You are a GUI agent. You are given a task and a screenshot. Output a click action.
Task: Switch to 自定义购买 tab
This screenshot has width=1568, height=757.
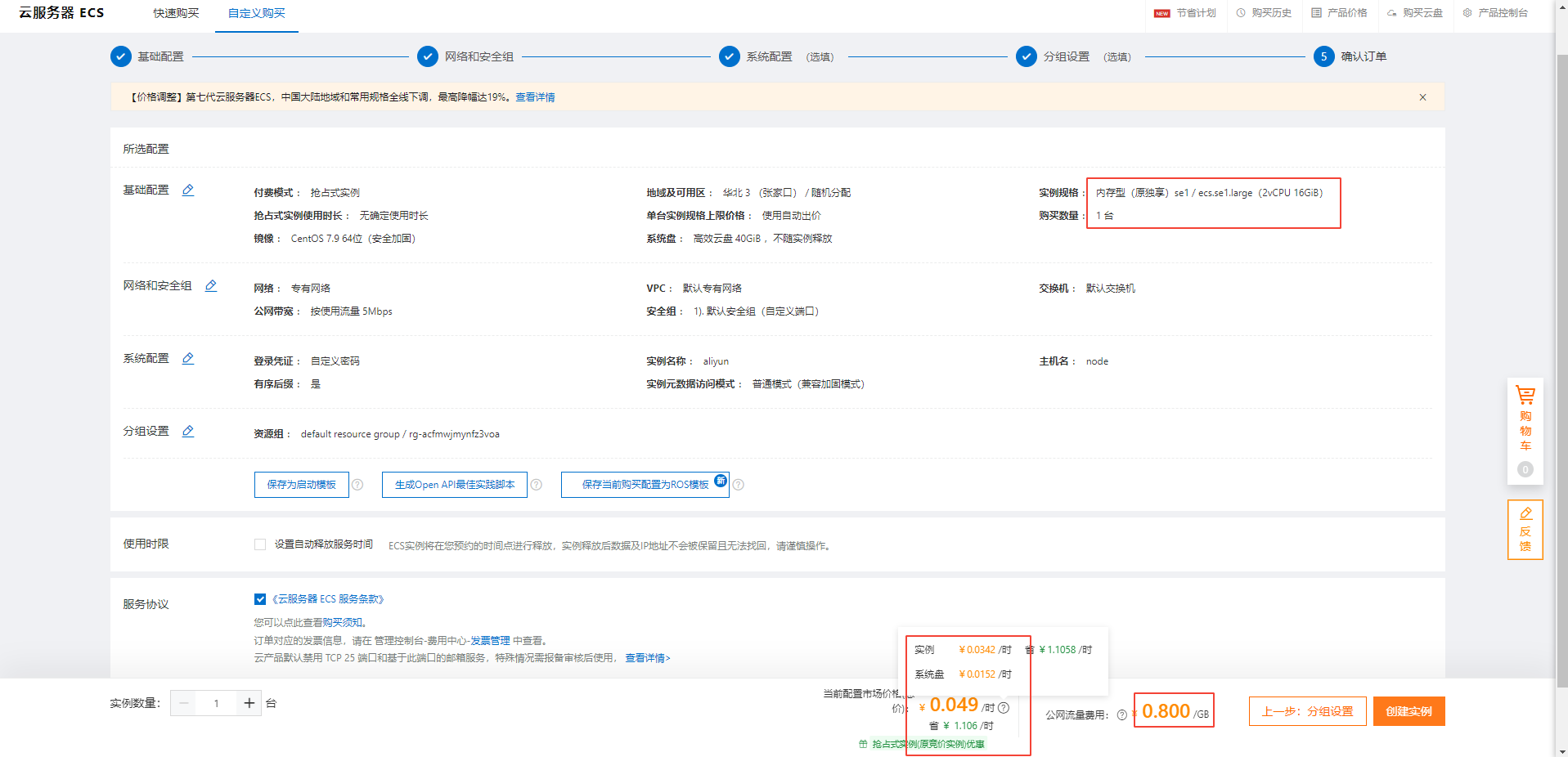[x=257, y=13]
